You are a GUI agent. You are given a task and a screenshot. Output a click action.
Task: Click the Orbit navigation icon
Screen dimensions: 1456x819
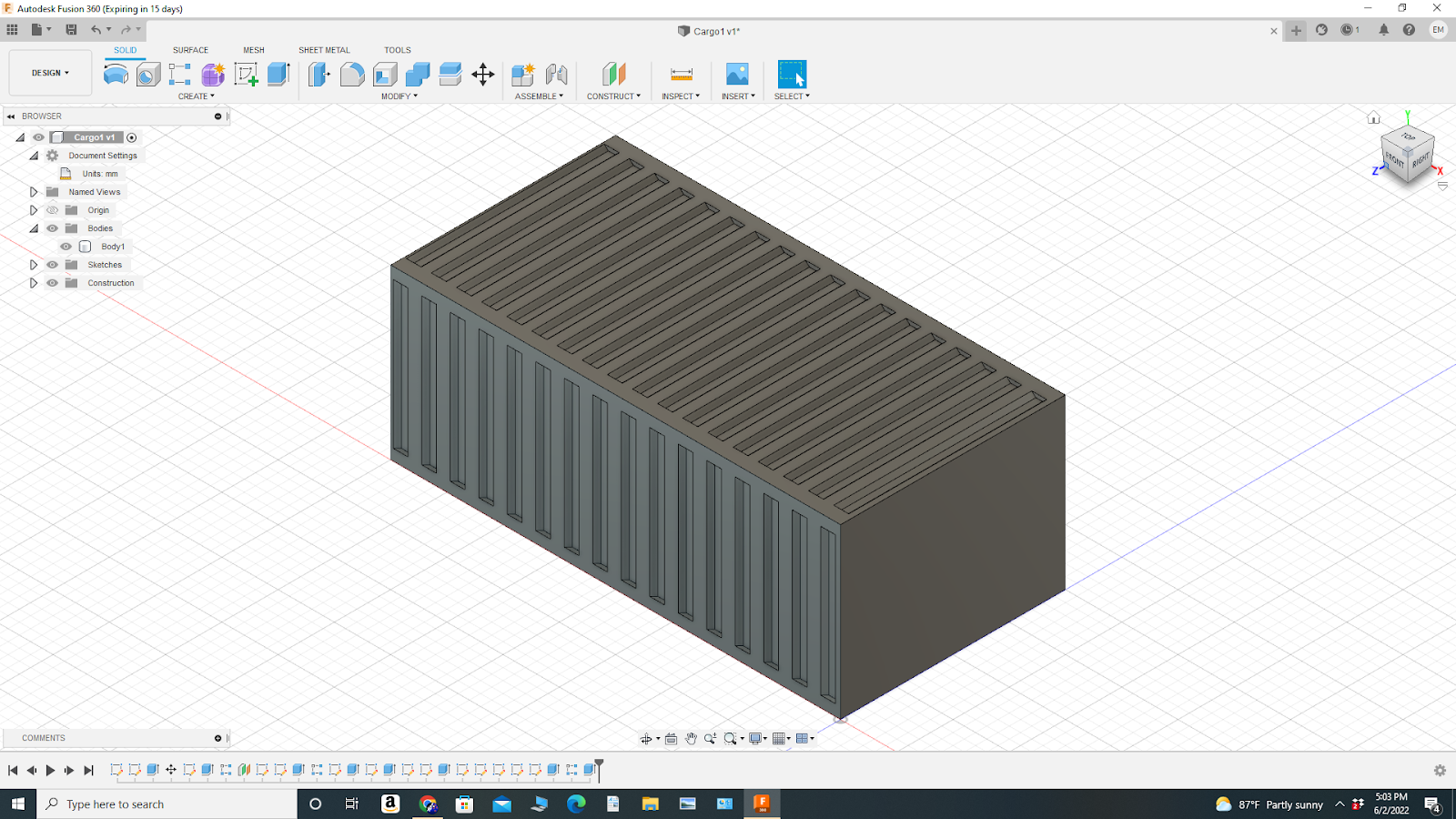pos(646,739)
